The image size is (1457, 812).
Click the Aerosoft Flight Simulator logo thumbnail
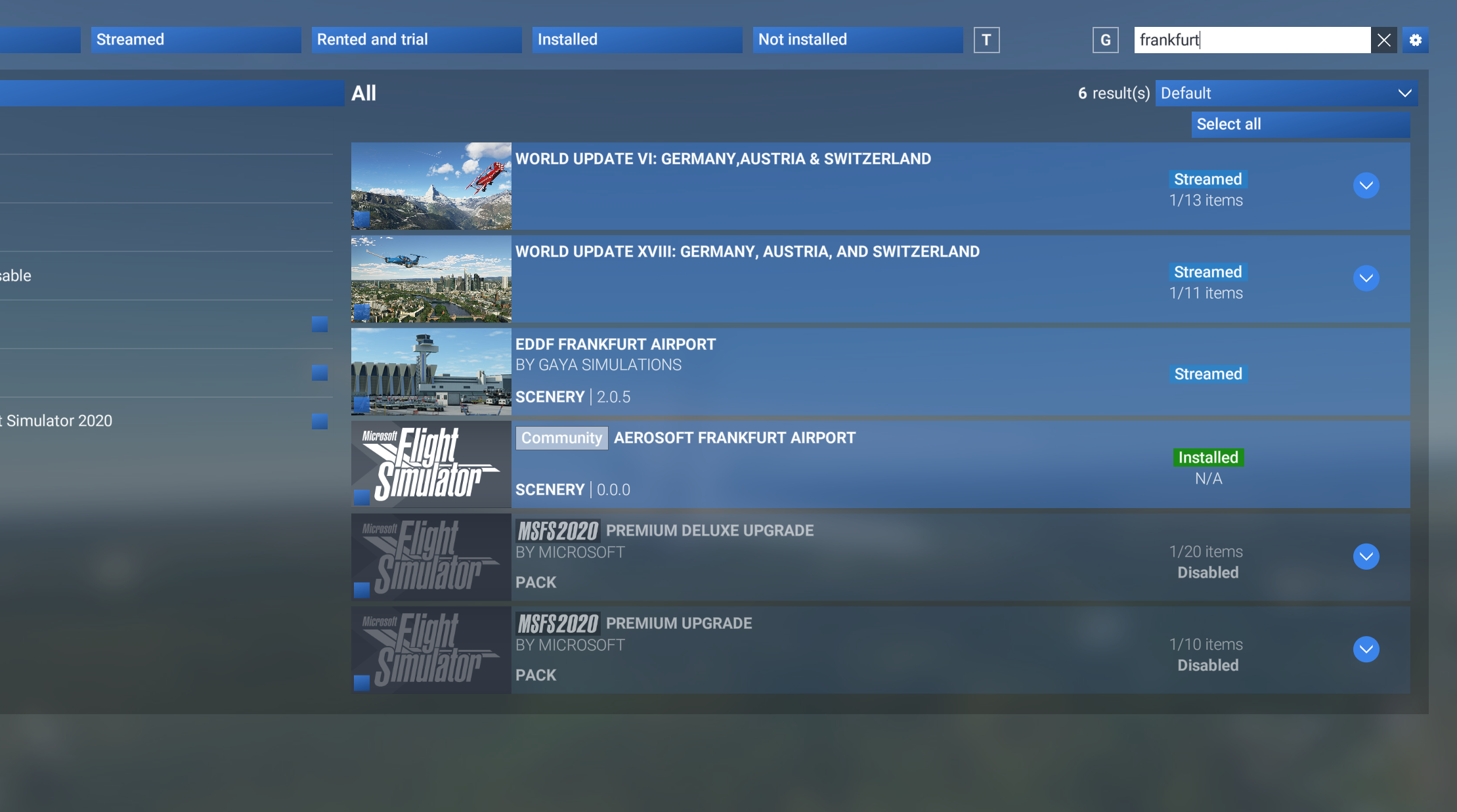(x=431, y=465)
